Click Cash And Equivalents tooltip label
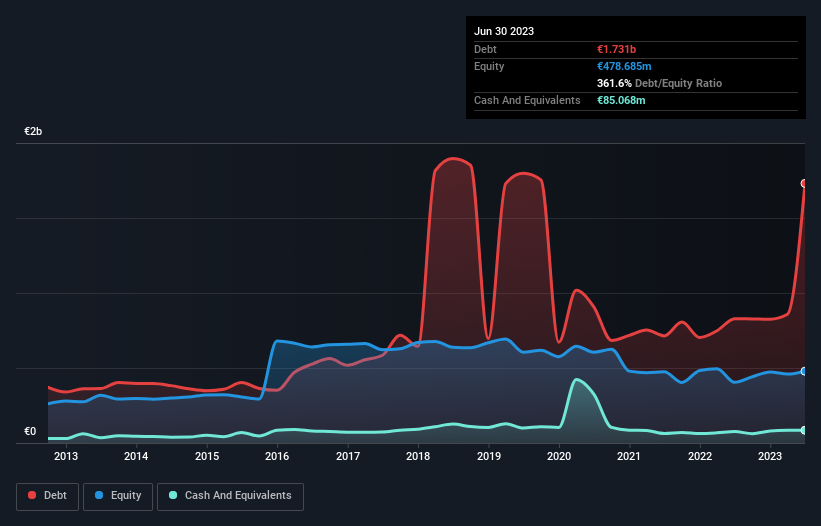The width and height of the screenshot is (821, 526). [x=527, y=100]
